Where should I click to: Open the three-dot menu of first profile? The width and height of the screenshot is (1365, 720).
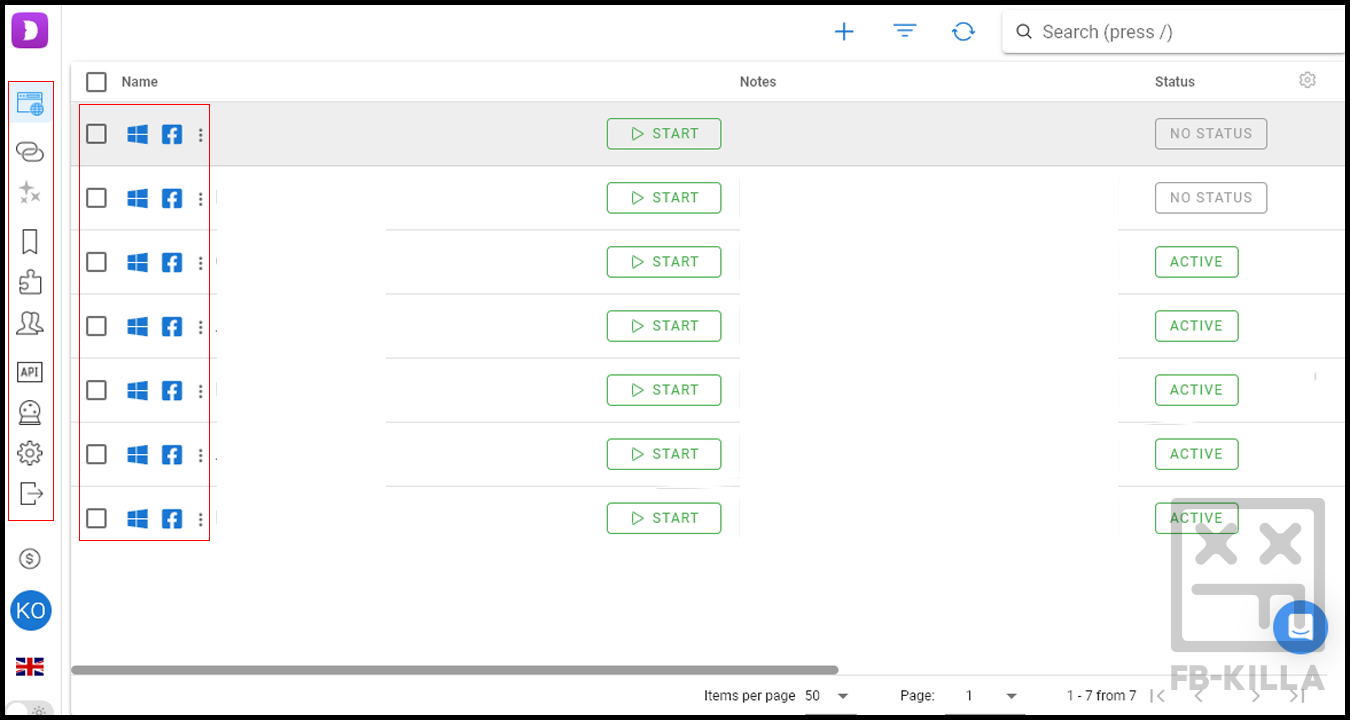tap(201, 135)
